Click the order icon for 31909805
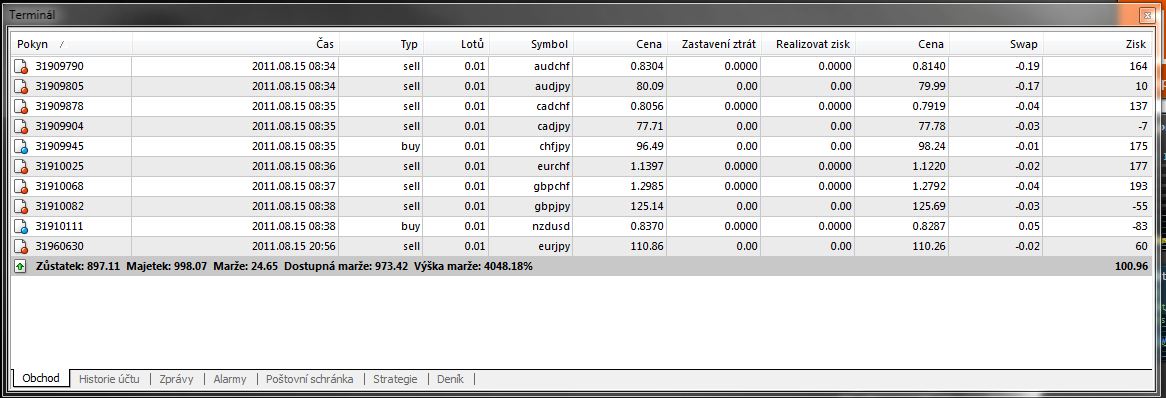 coord(21,86)
